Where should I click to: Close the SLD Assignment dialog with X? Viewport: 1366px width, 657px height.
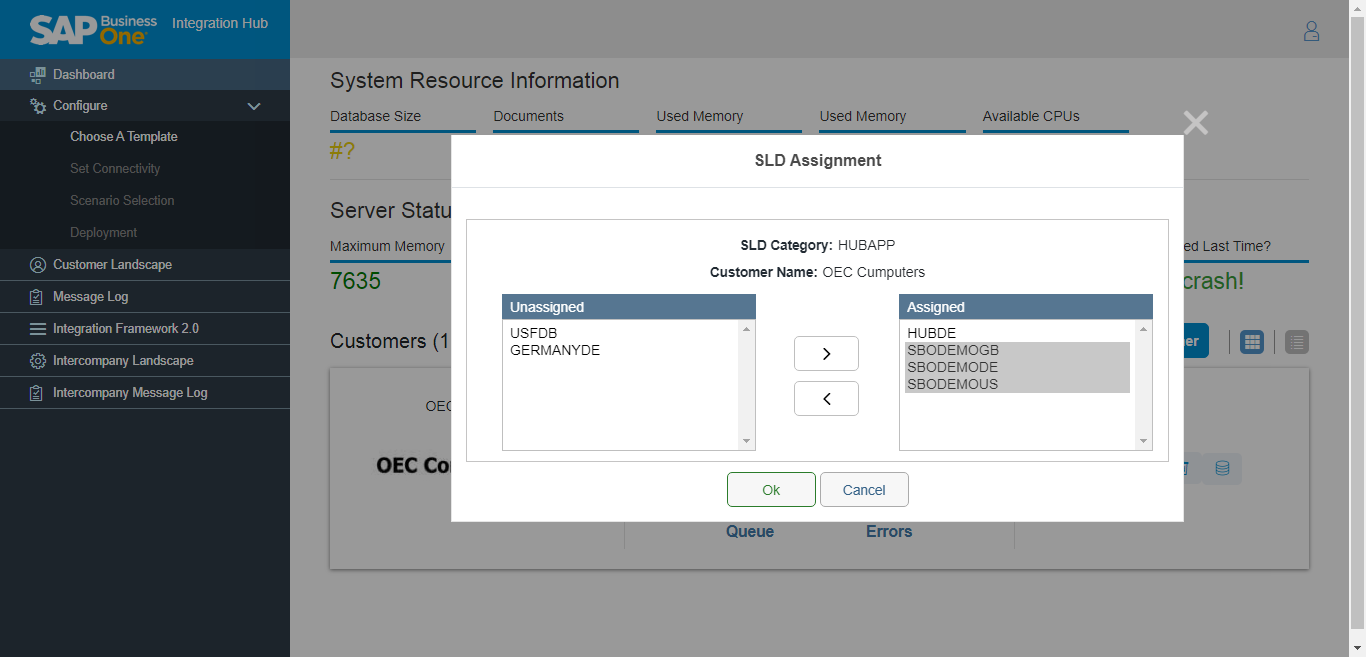point(1195,123)
